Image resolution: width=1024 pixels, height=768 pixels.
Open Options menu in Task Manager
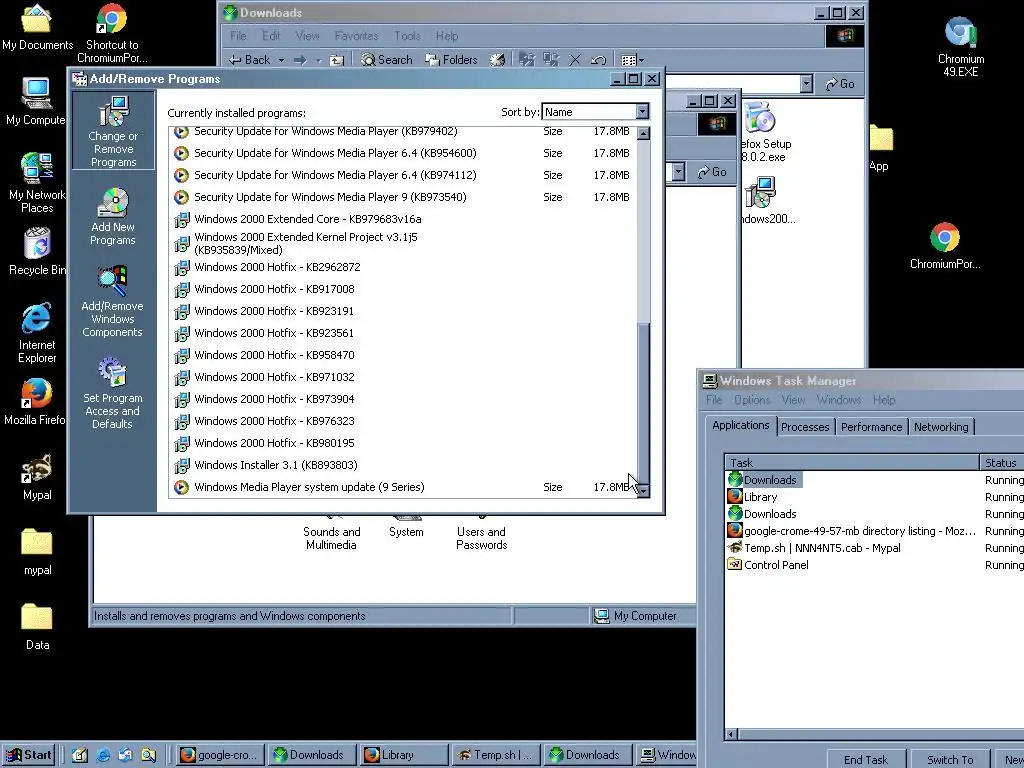752,400
